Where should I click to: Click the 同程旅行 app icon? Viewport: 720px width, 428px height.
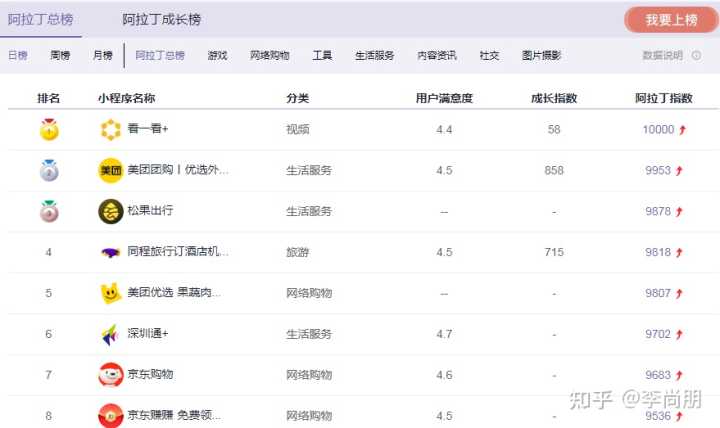point(111,252)
